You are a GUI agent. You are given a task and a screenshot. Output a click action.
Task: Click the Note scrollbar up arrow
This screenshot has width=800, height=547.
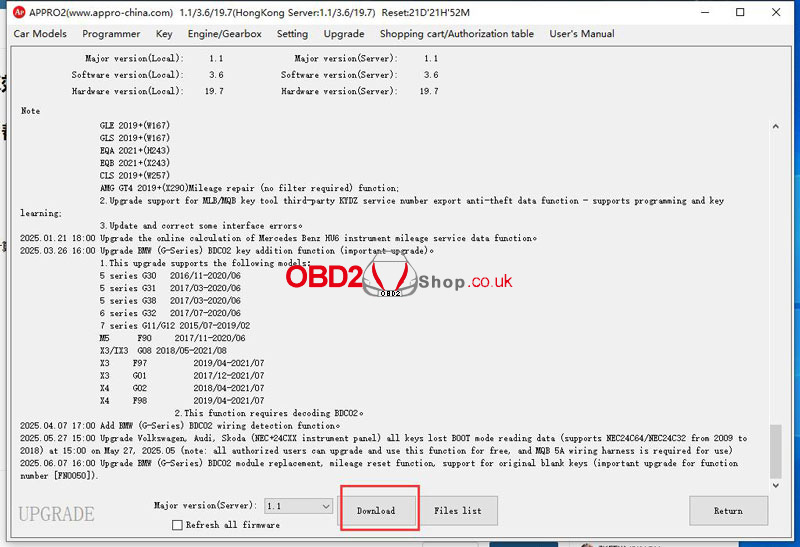(x=773, y=125)
